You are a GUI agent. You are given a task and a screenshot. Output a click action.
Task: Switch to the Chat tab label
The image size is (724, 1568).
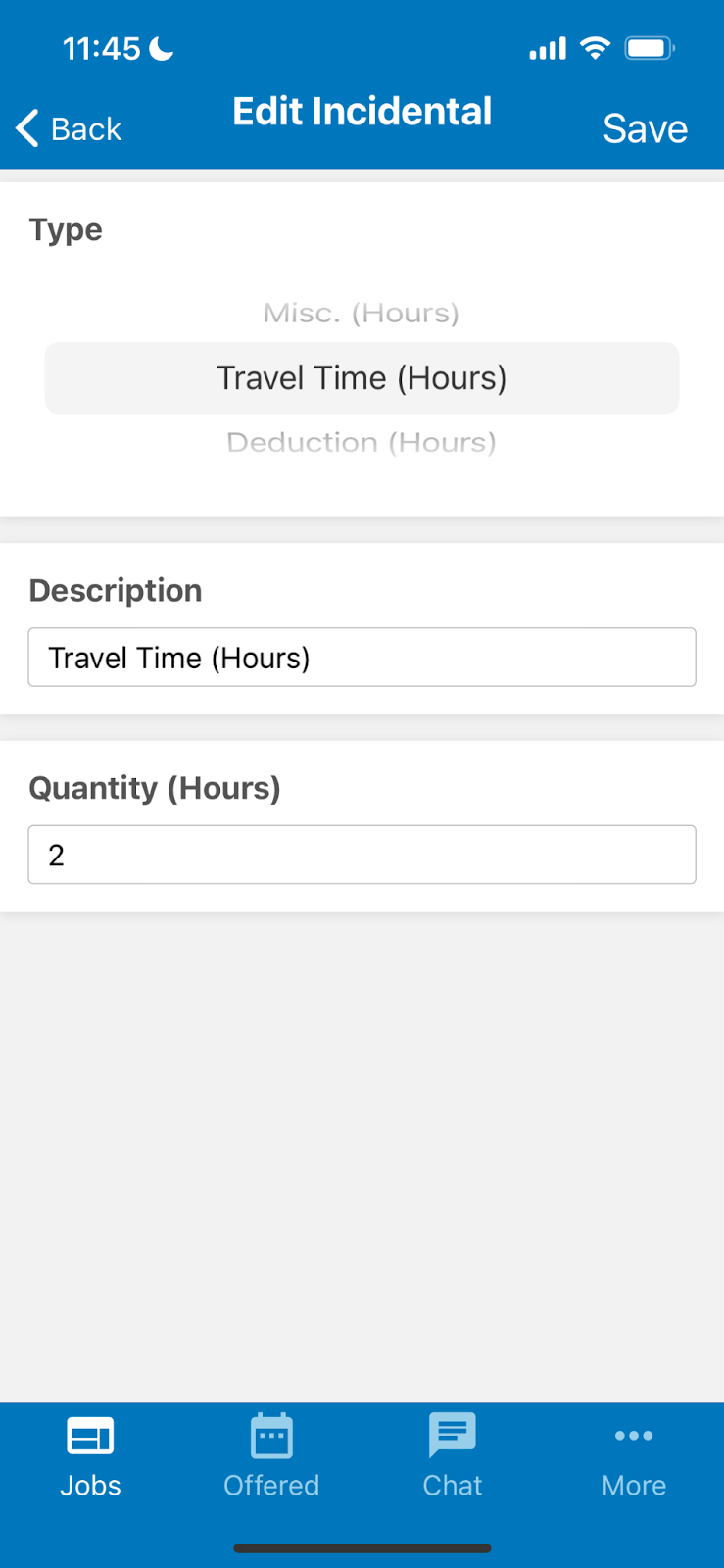452,1486
